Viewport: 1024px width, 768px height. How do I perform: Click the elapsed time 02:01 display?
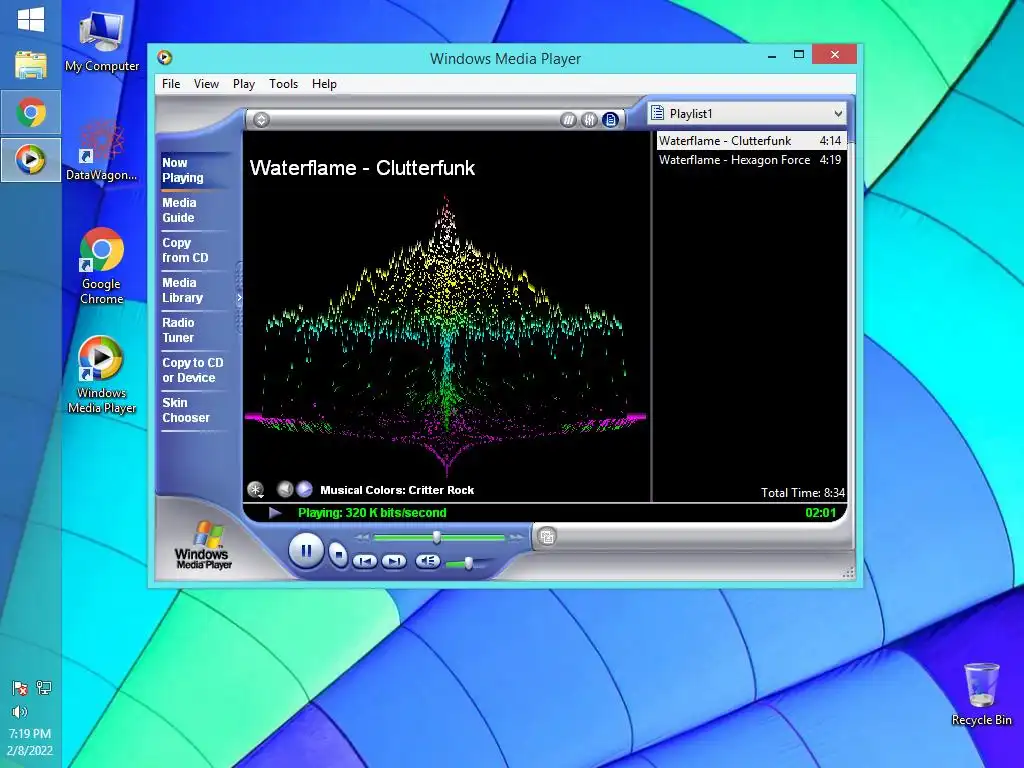[820, 513]
